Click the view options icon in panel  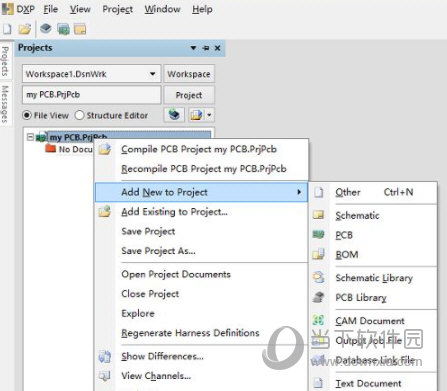coord(196,115)
